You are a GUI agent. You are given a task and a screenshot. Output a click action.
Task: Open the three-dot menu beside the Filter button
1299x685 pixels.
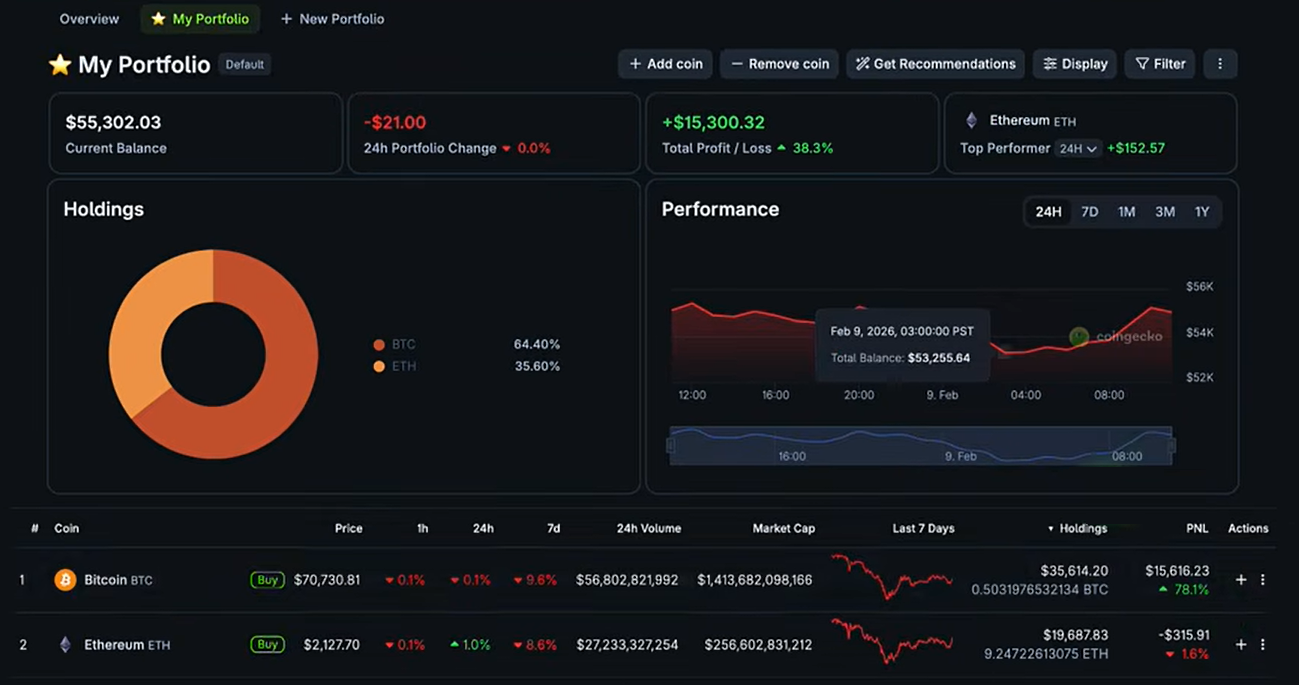[1220, 63]
